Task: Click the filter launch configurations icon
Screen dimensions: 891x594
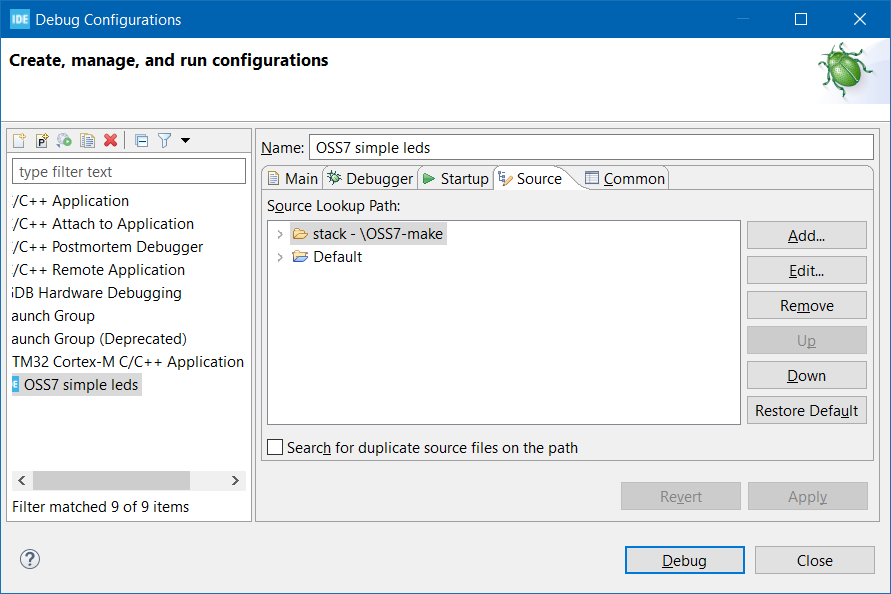Action: tap(164, 141)
